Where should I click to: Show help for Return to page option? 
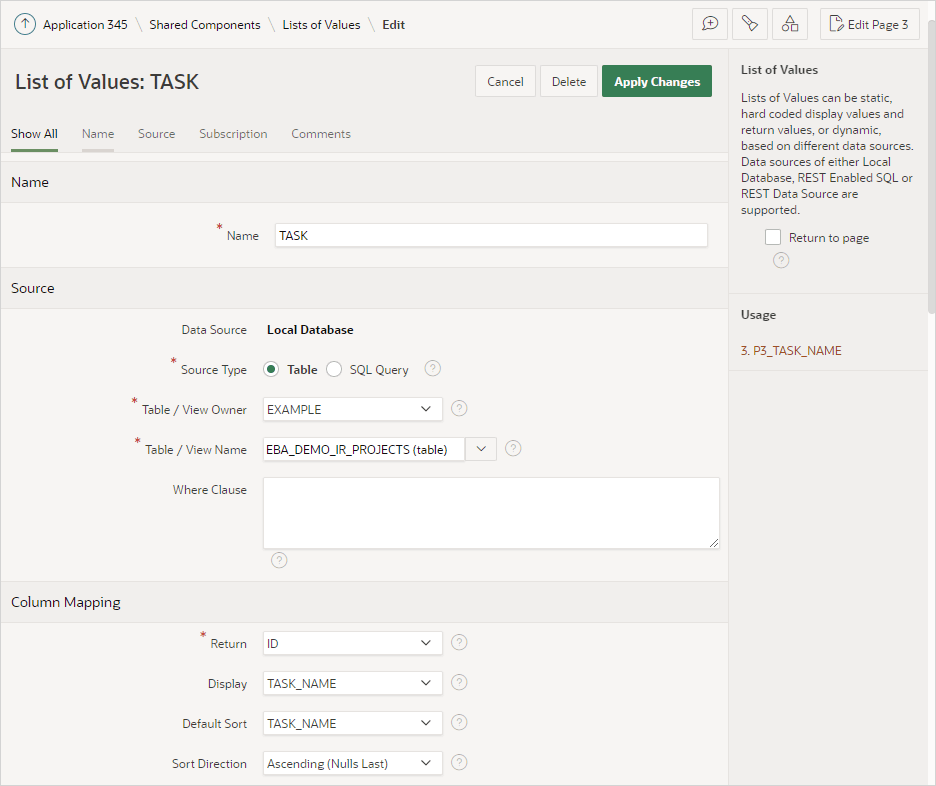pyautogui.click(x=781, y=260)
